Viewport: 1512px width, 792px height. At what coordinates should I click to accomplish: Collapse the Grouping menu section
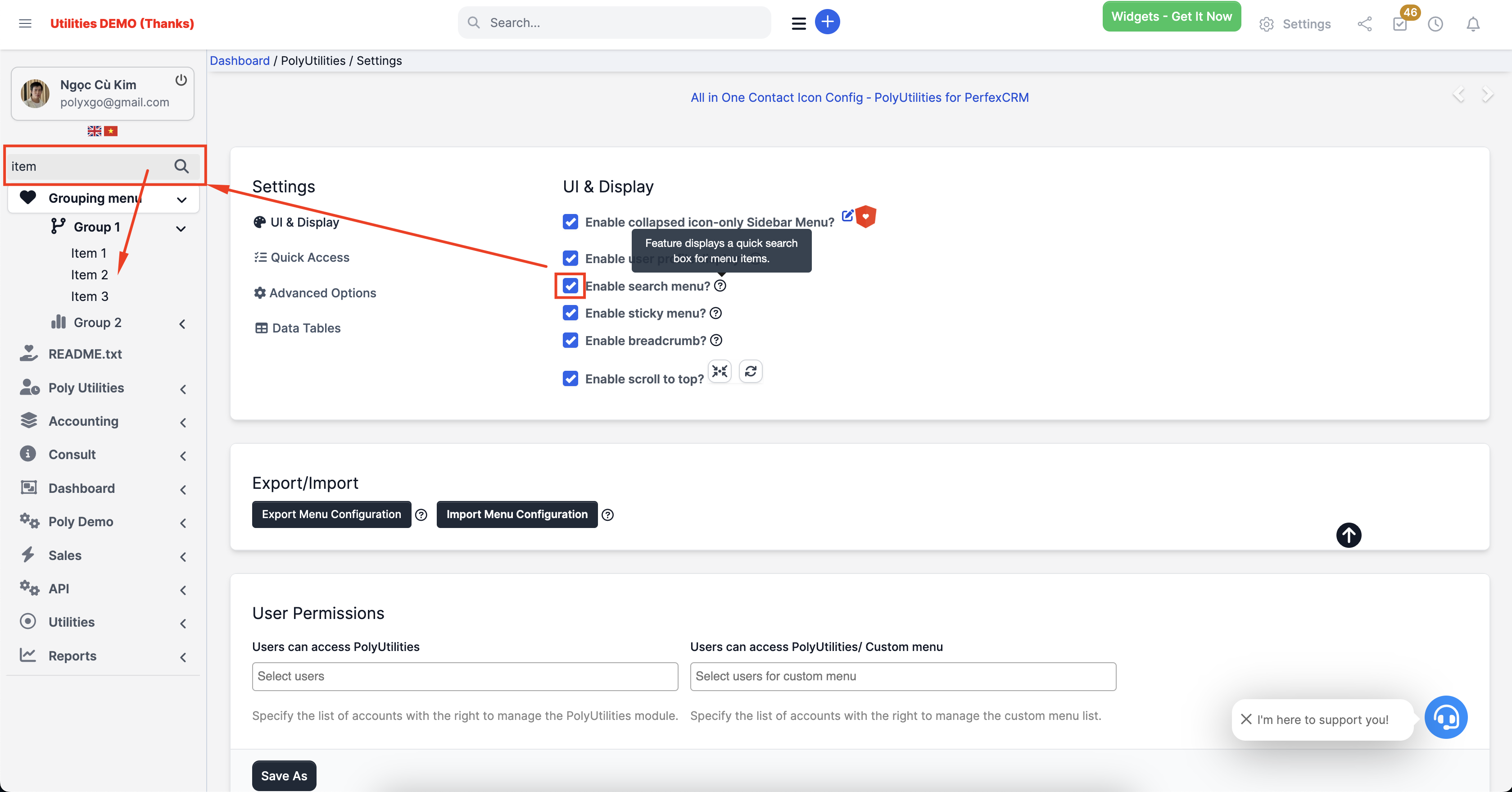[x=181, y=198]
